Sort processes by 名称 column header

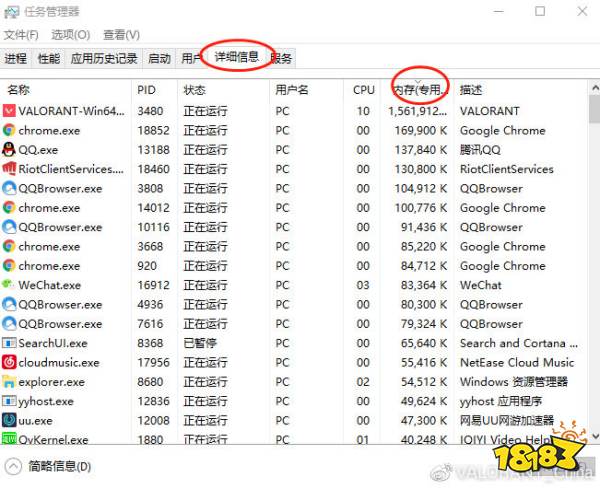(19, 89)
